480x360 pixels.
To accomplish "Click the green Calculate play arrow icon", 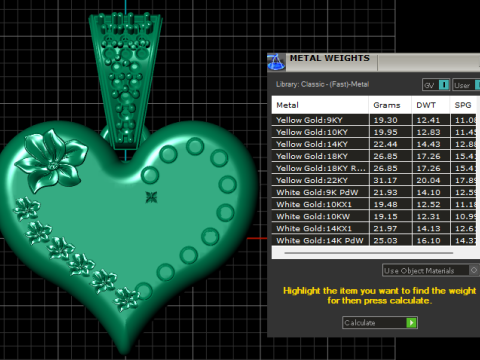I will pyautogui.click(x=411, y=323).
